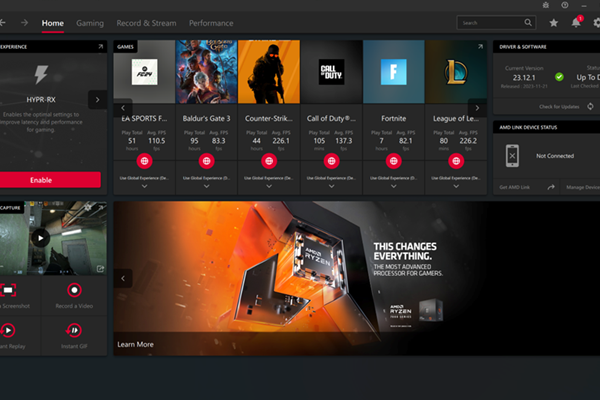Screen dimensions: 600x400
Task: Click Check for Updates
Action: (x=559, y=106)
